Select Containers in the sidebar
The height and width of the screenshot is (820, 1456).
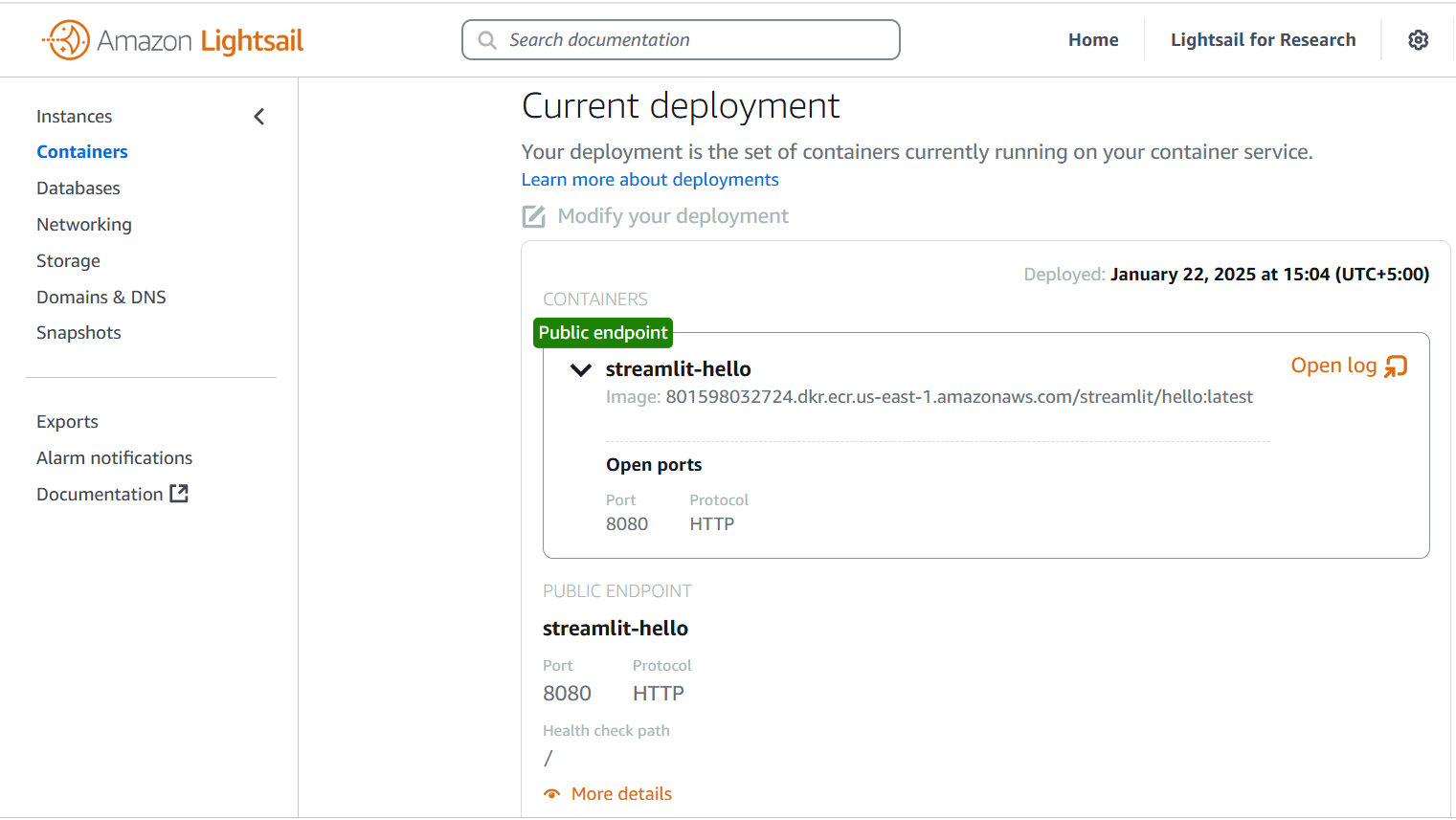pos(82,152)
